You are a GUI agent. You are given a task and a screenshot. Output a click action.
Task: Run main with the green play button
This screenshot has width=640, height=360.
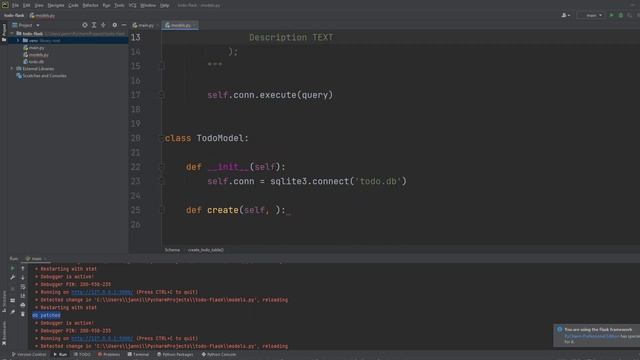pos(611,15)
